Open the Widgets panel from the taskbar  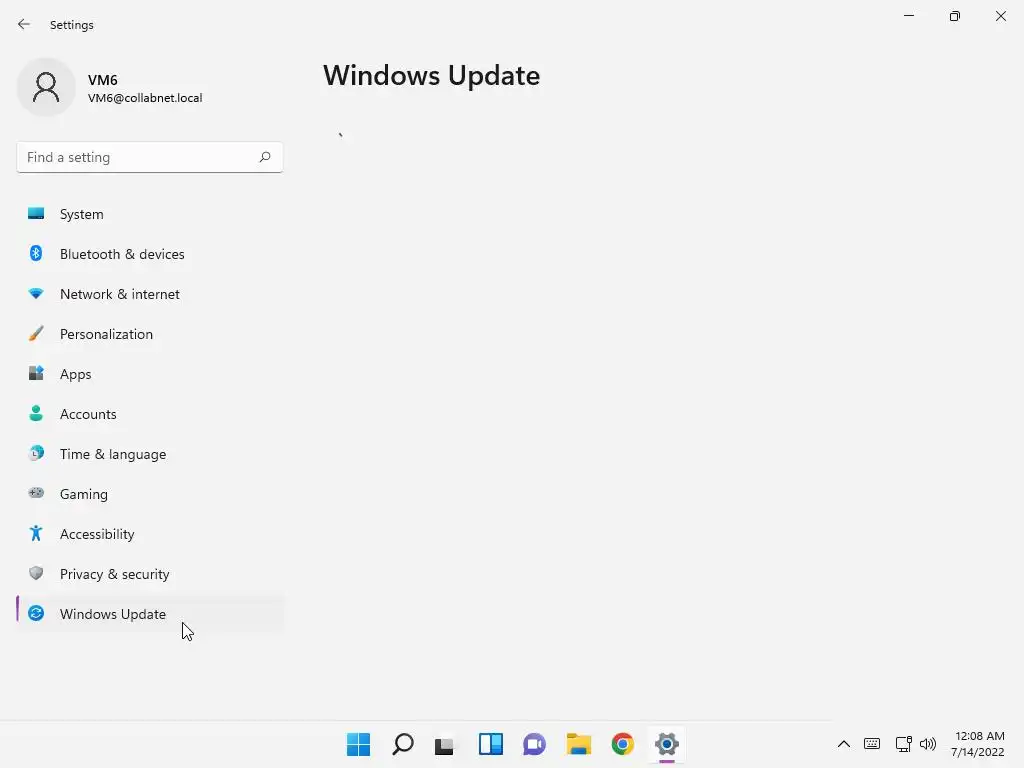pos(490,744)
